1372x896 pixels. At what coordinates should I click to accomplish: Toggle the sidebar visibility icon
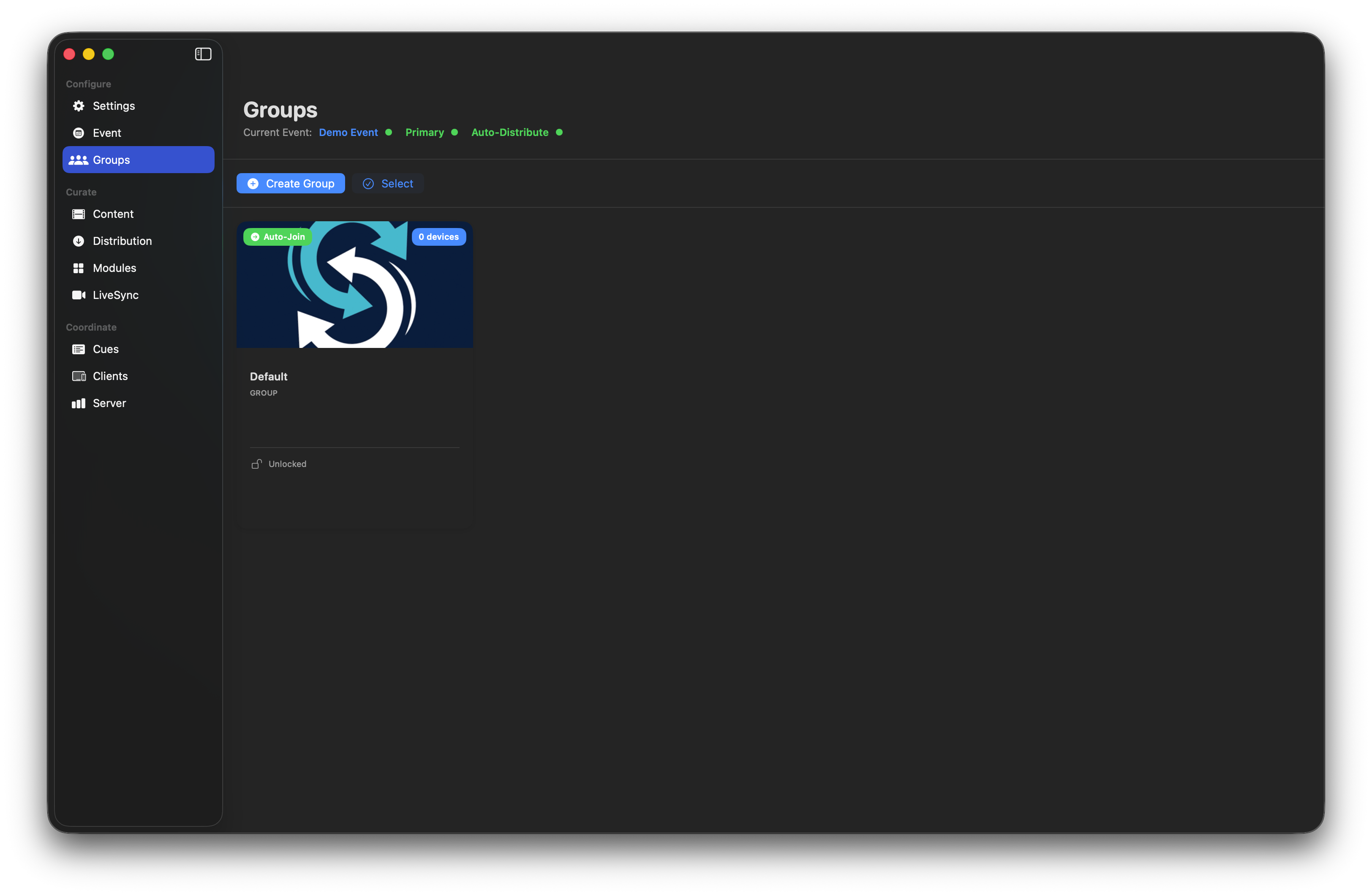[203, 54]
